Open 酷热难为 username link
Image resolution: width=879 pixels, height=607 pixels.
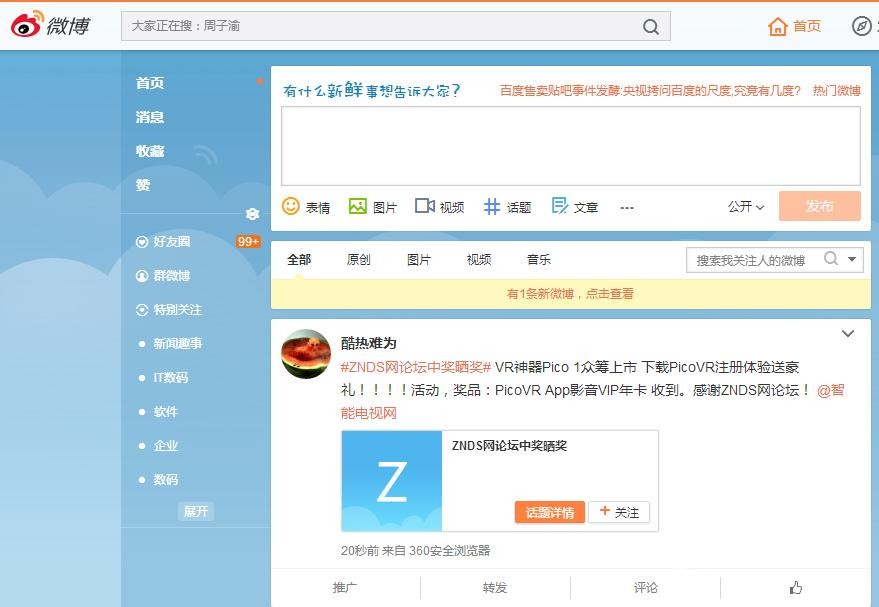point(368,343)
